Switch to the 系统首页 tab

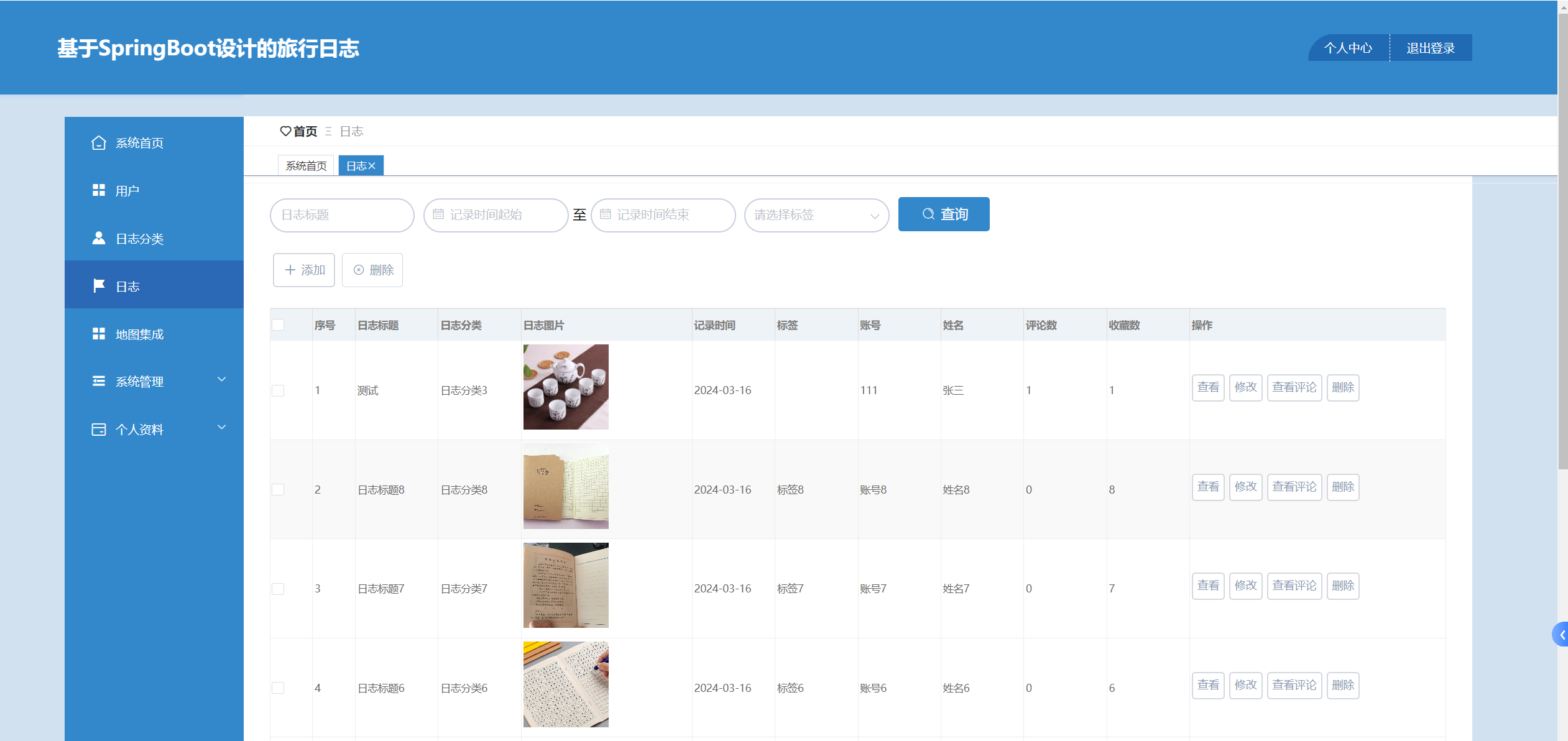pyautogui.click(x=306, y=166)
